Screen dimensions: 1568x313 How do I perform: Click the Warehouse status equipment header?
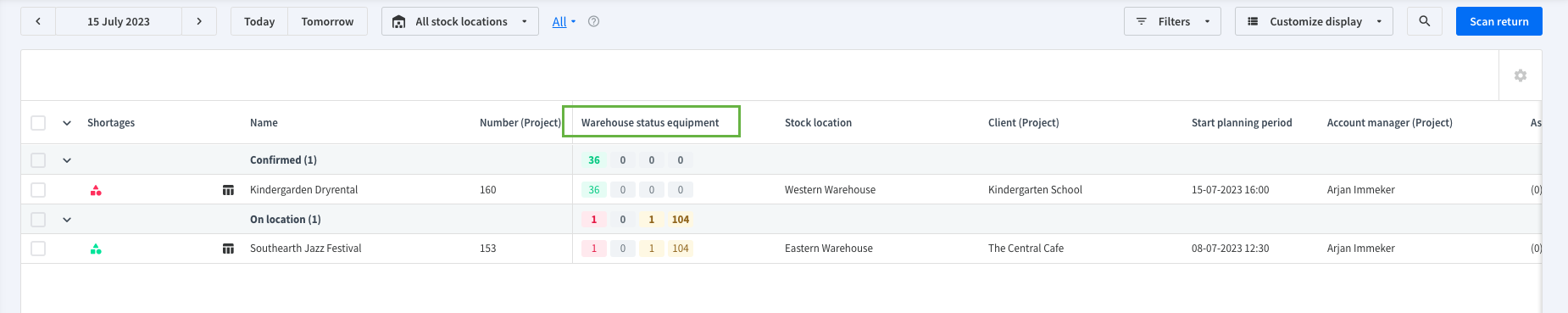(x=650, y=123)
